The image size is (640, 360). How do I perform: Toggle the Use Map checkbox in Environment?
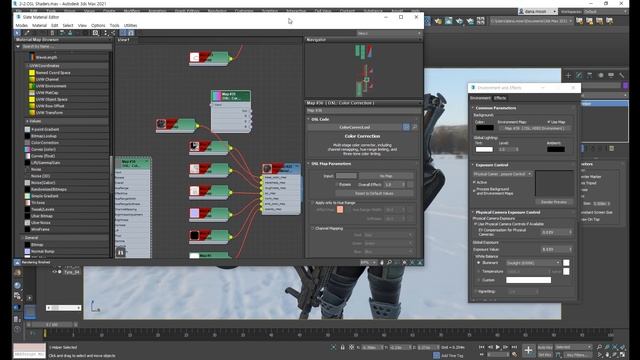[549, 122]
